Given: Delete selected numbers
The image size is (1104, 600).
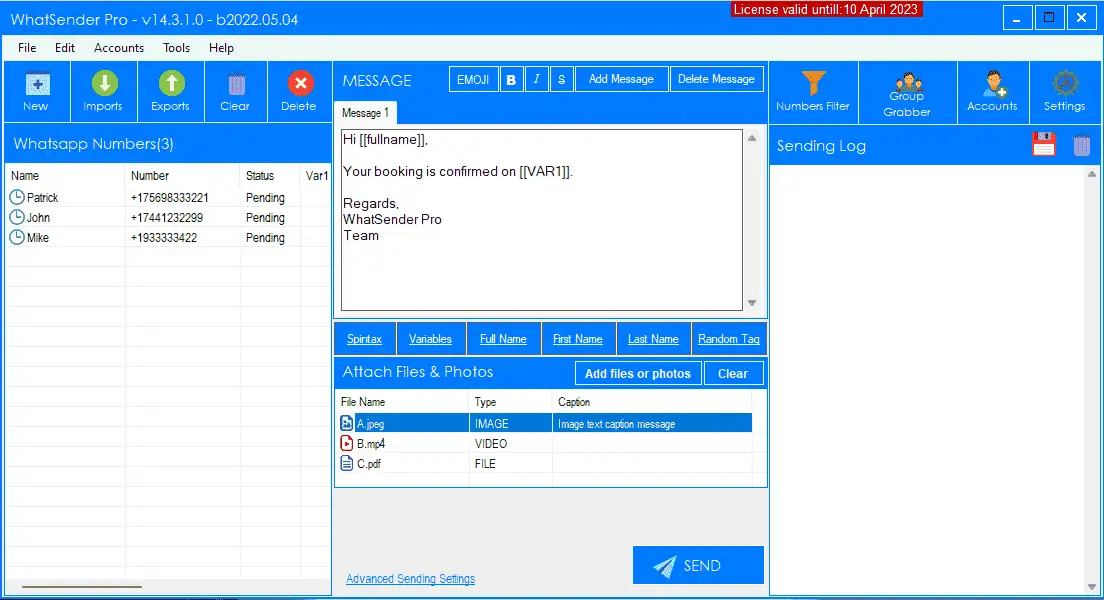Looking at the screenshot, I should coord(299,91).
